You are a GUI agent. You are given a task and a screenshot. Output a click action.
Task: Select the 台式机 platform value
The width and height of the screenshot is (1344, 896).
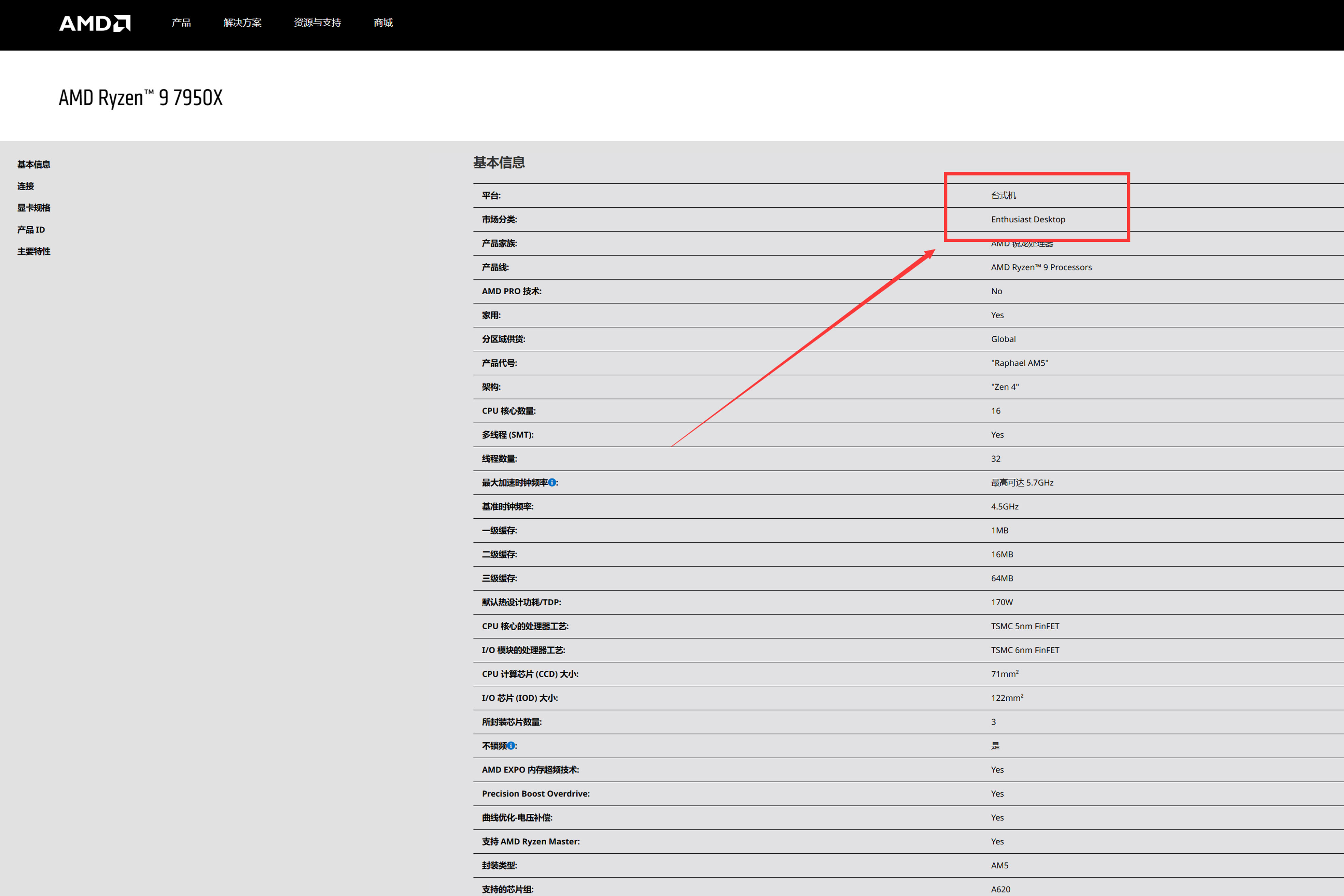[1004, 195]
